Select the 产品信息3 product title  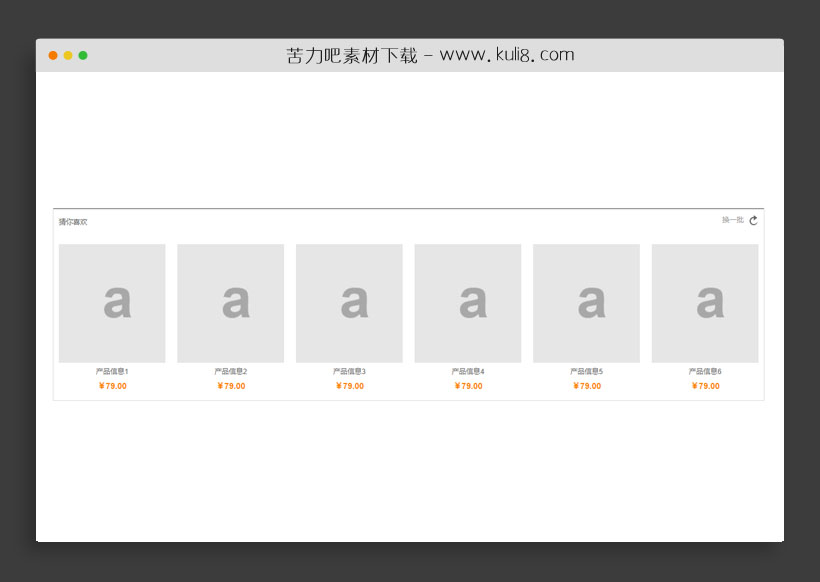coord(349,372)
